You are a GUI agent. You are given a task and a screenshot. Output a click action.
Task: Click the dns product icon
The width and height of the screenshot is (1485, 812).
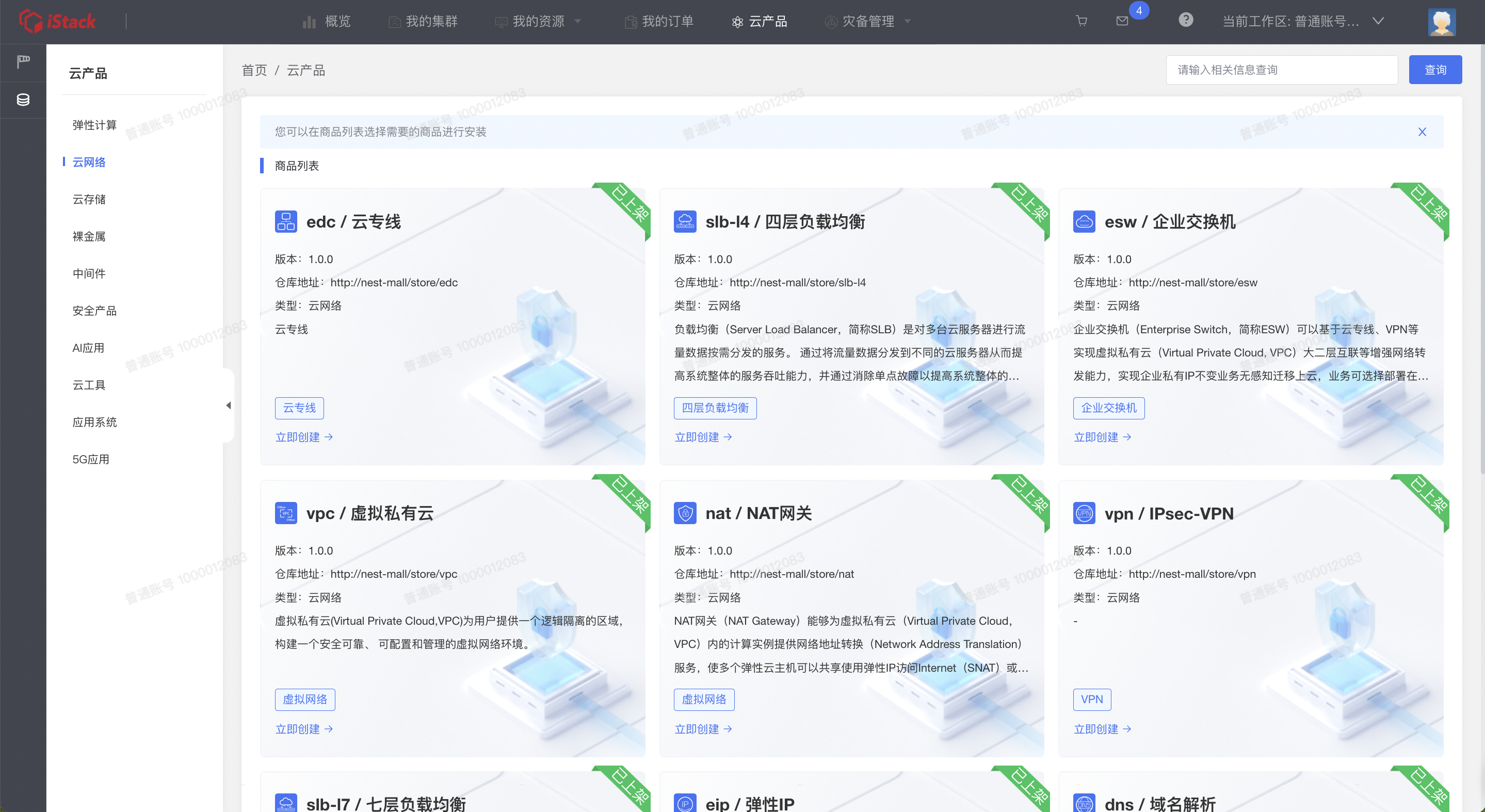click(1084, 803)
